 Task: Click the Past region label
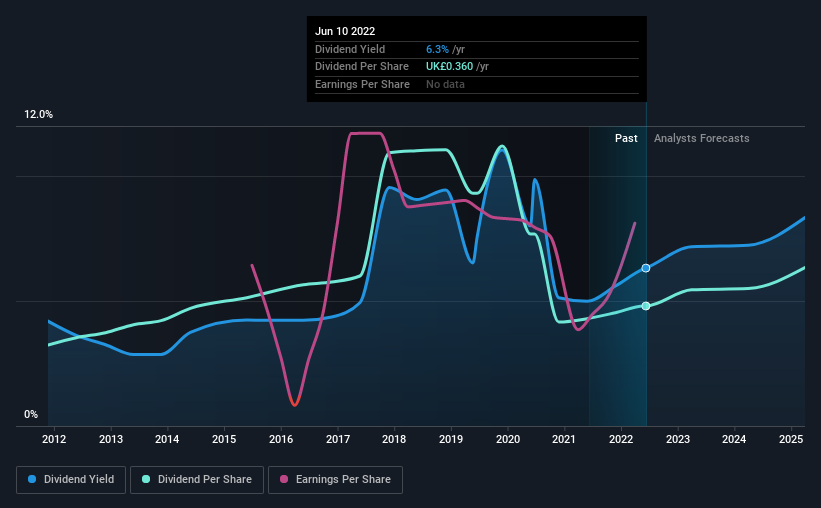626,138
